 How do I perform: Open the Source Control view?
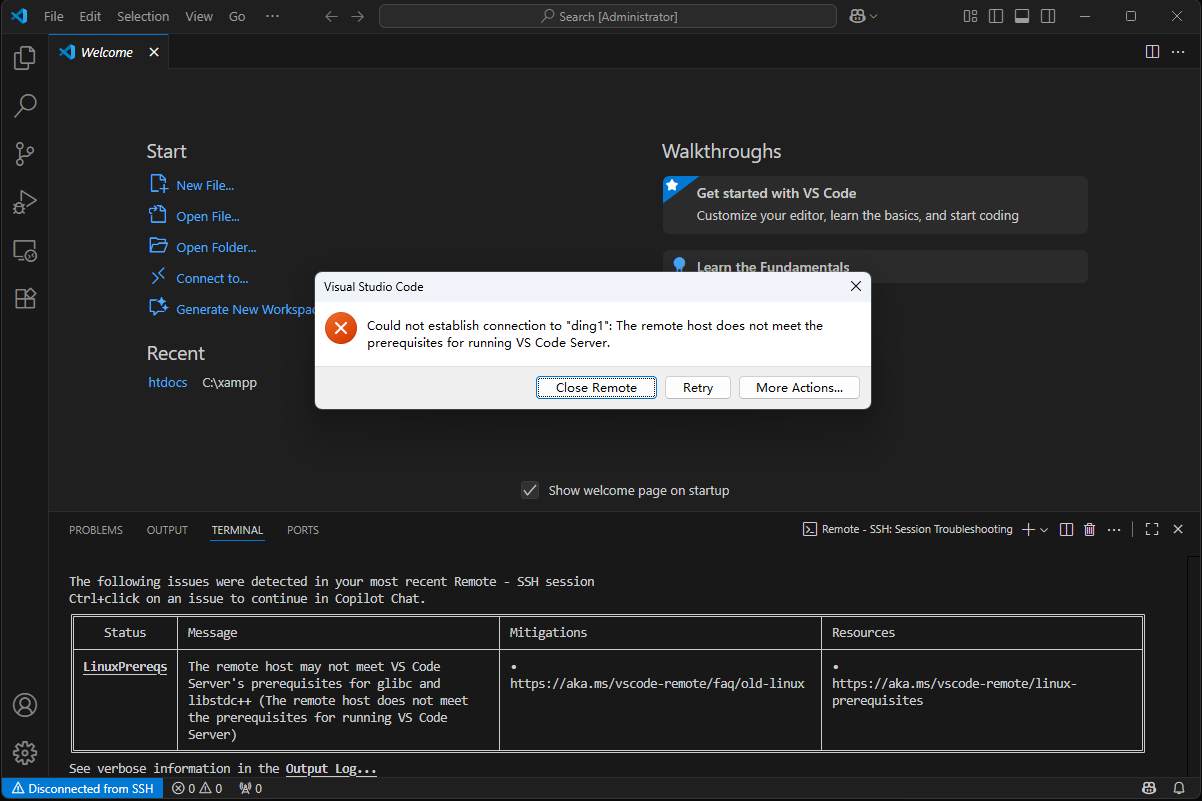click(25, 154)
